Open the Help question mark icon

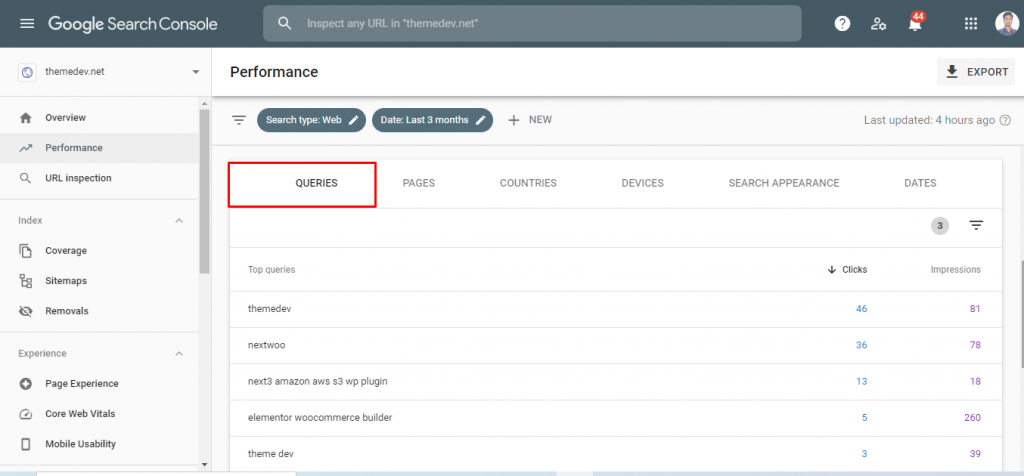[x=842, y=24]
